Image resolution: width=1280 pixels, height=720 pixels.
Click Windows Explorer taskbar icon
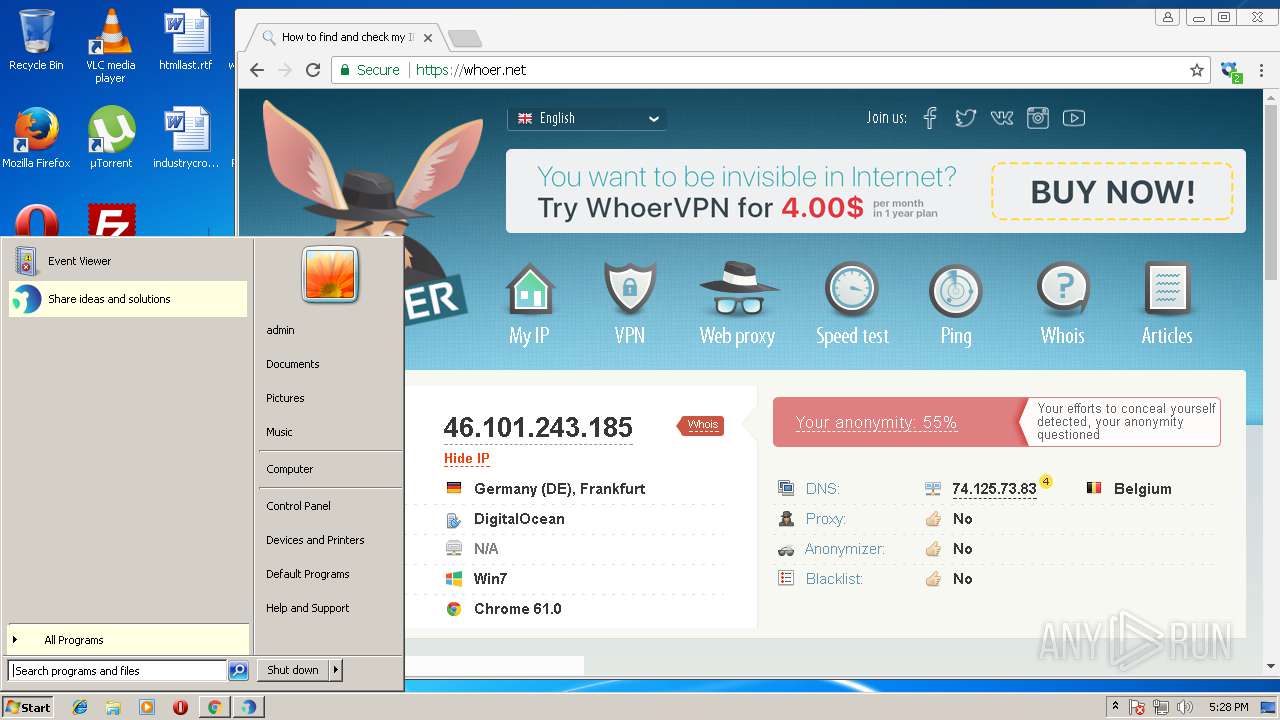tap(113, 707)
